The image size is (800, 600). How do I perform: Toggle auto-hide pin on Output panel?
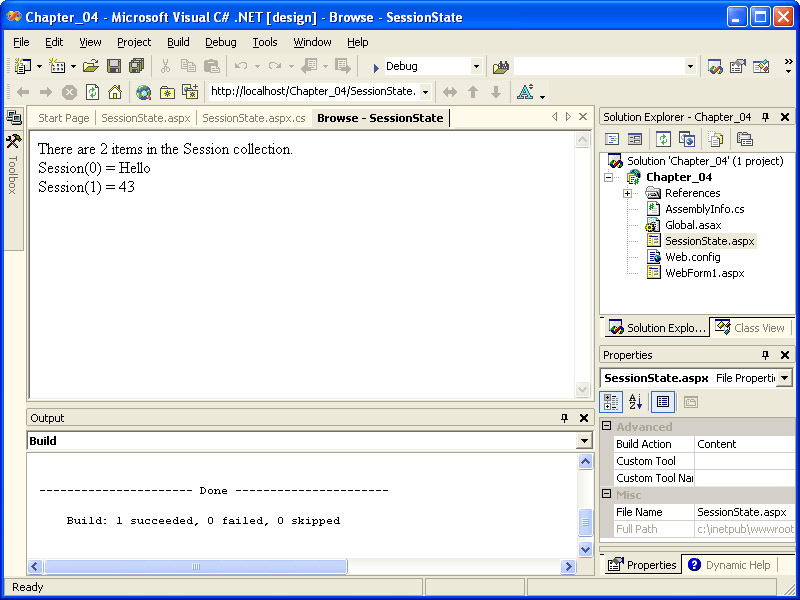click(564, 418)
